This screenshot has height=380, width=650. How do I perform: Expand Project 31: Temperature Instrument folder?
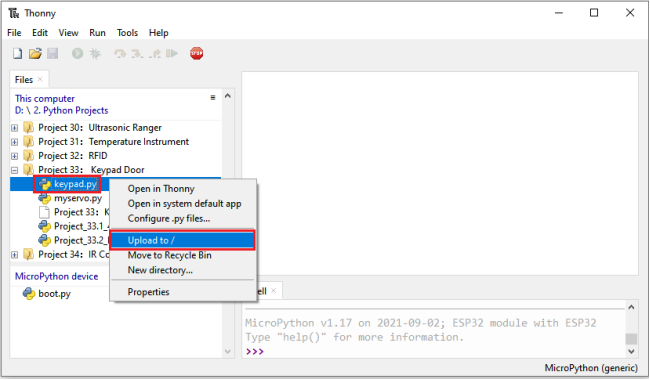15,142
